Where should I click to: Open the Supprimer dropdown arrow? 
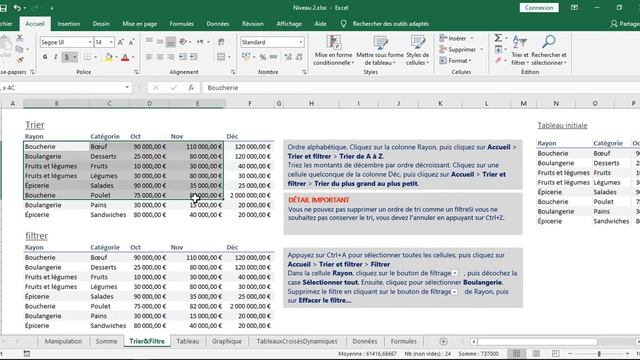pos(482,49)
